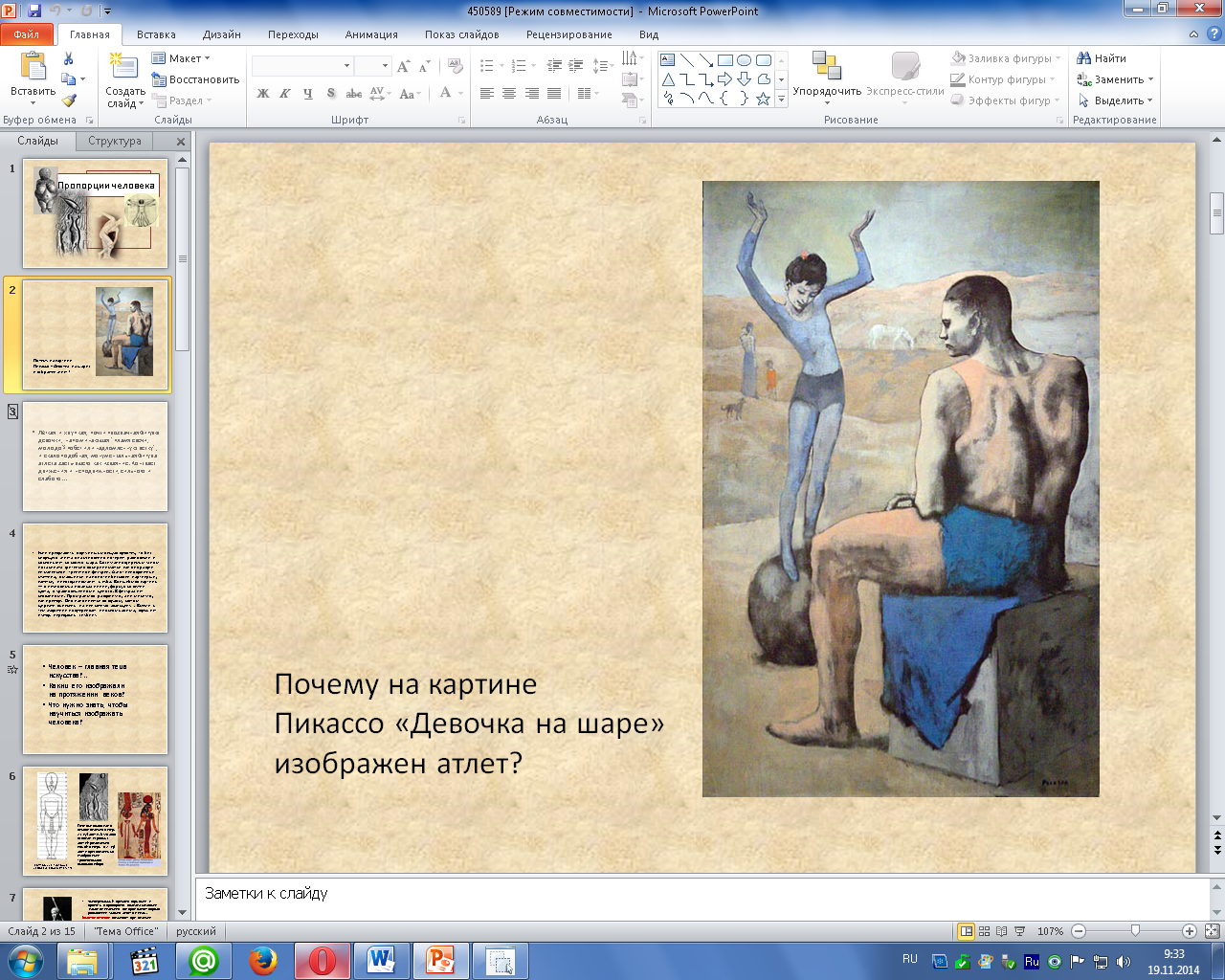Switch to the Вставка tab
This screenshot has height=980, width=1225.
pyautogui.click(x=156, y=34)
